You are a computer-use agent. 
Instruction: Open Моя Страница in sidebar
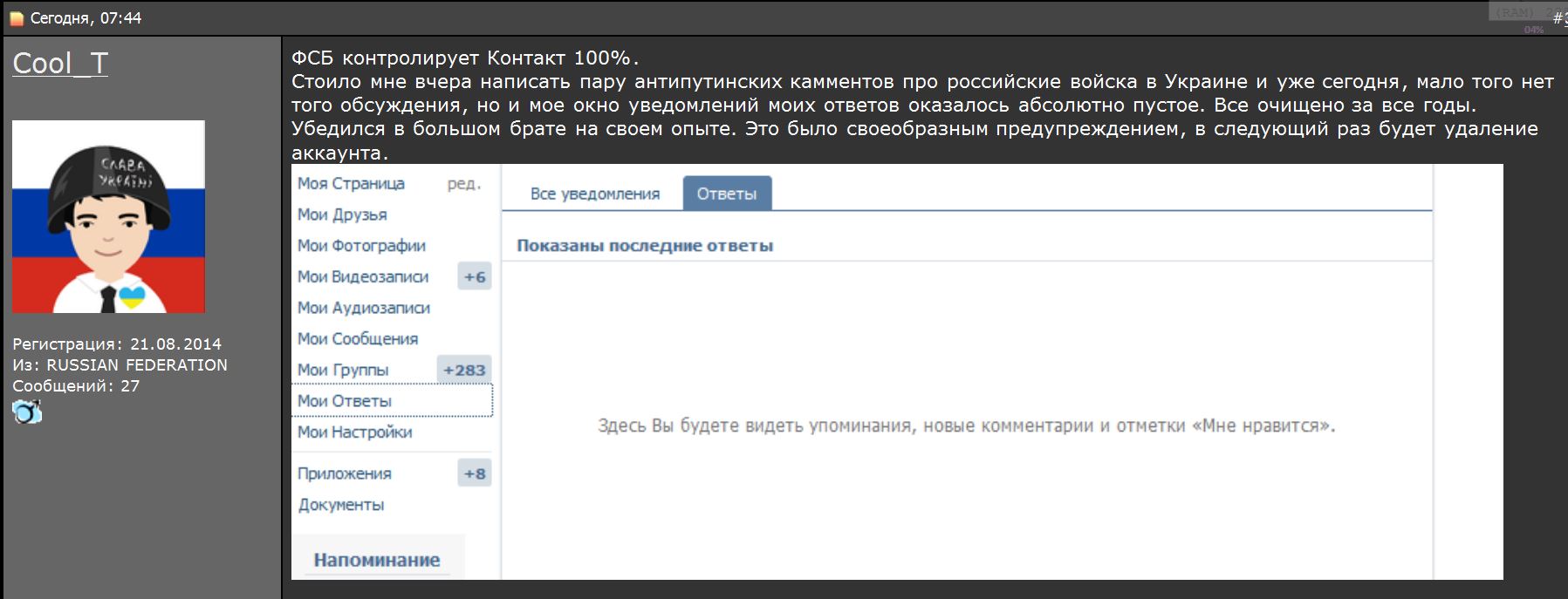(351, 183)
